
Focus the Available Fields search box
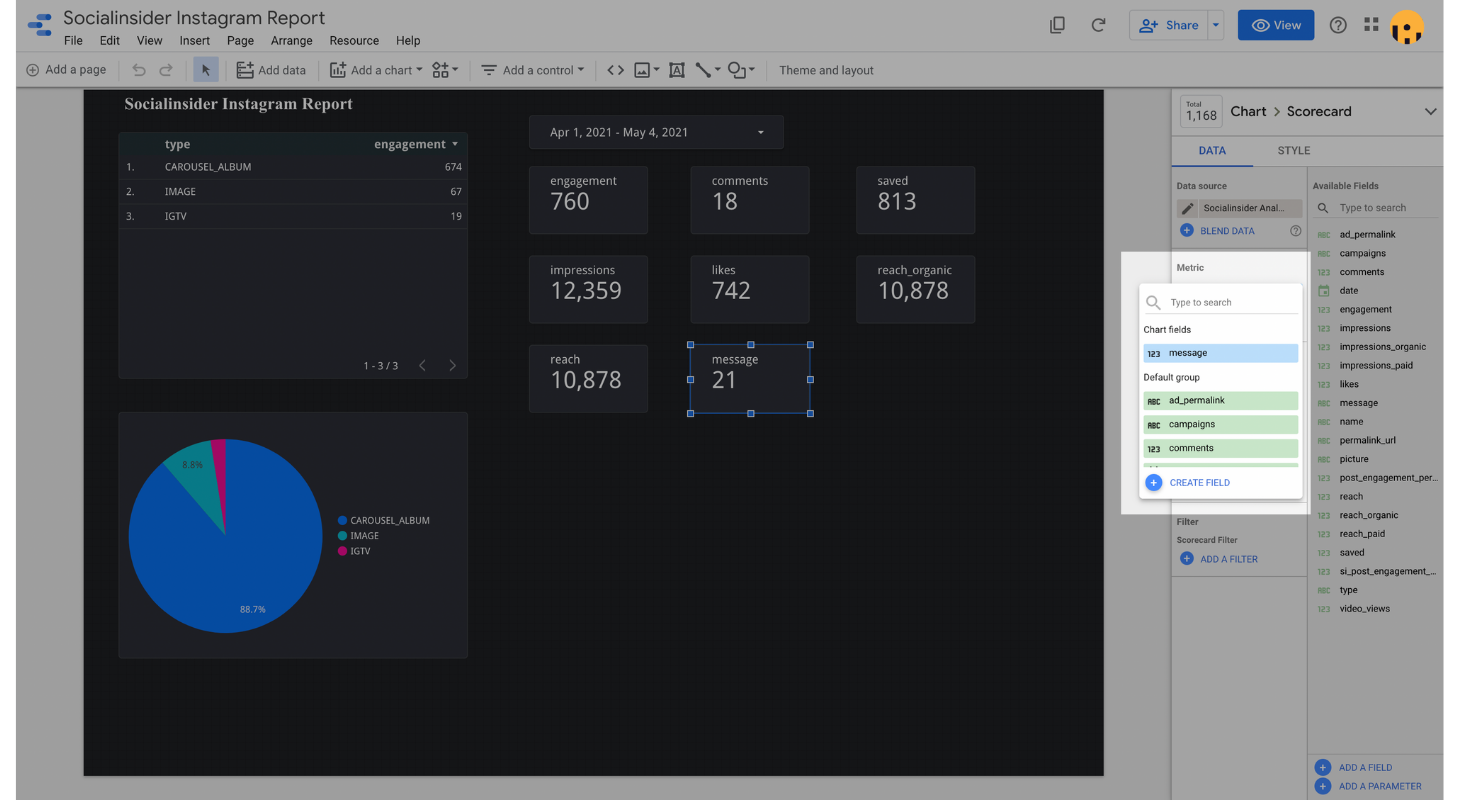1376,208
